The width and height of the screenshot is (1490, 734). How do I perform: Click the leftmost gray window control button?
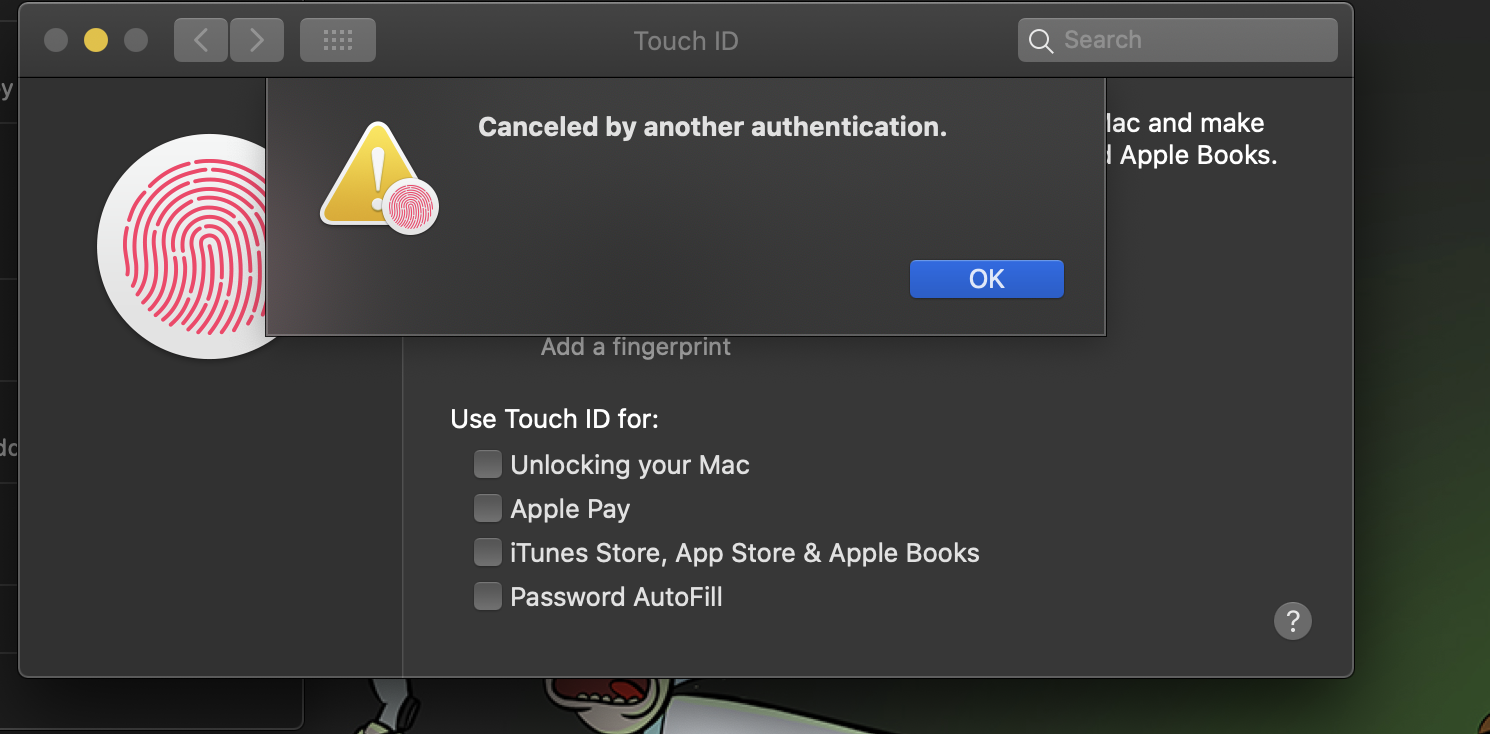[x=56, y=40]
